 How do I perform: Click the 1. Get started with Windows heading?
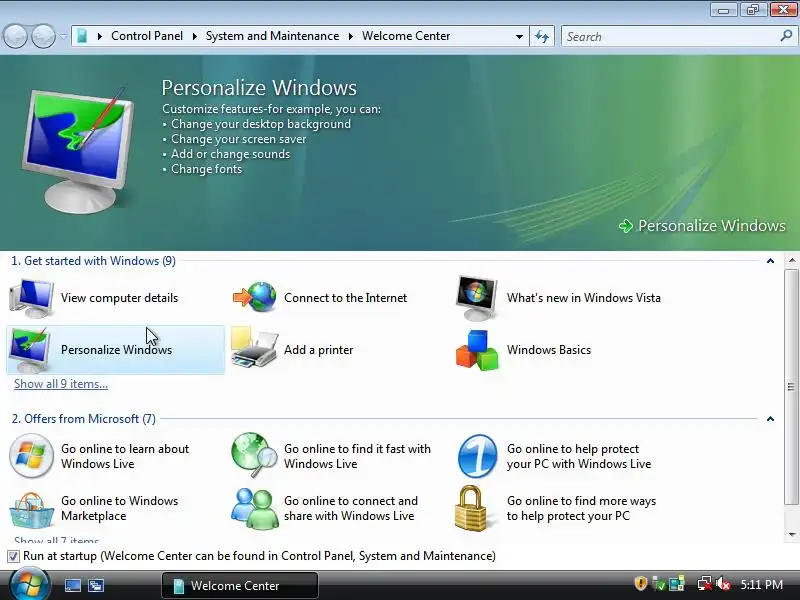pos(93,261)
